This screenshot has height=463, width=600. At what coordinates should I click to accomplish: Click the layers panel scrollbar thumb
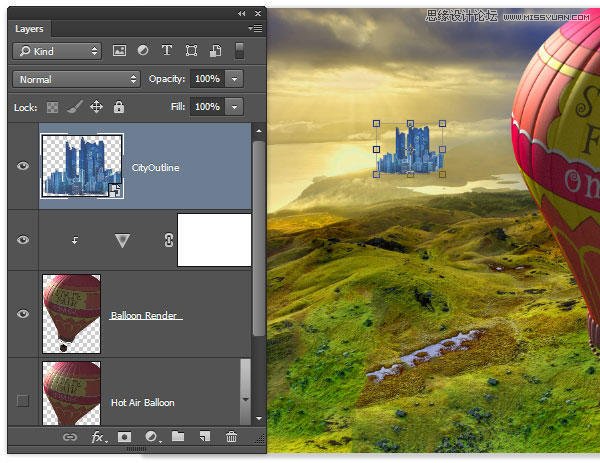tap(259, 238)
